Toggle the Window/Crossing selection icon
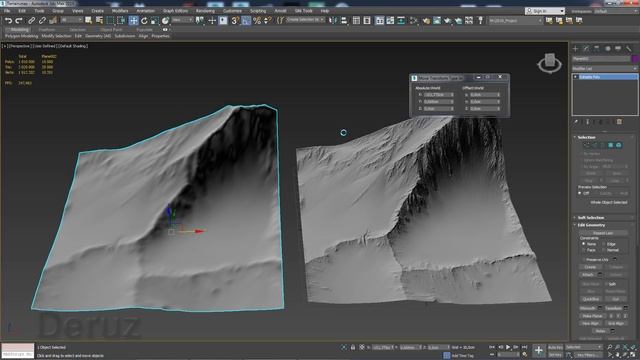 coord(121,20)
